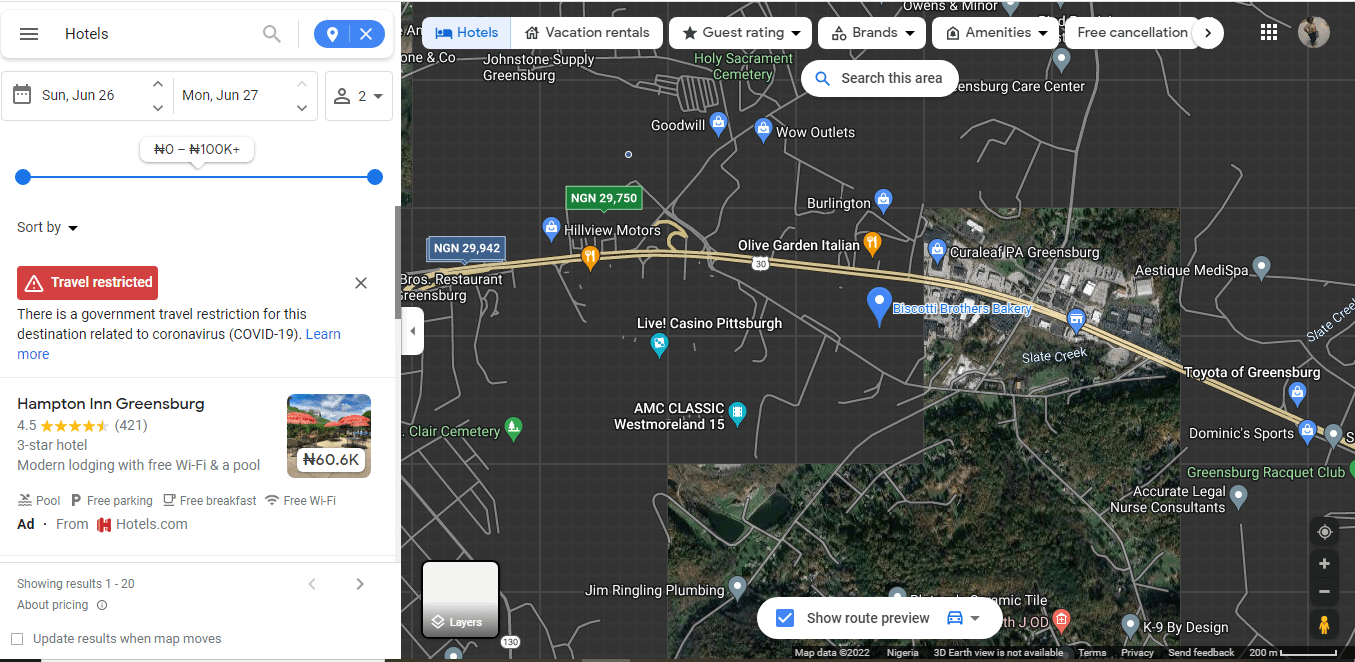Image resolution: width=1355 pixels, height=662 pixels.
Task: Show more filters with right arrow
Action: [x=1208, y=33]
